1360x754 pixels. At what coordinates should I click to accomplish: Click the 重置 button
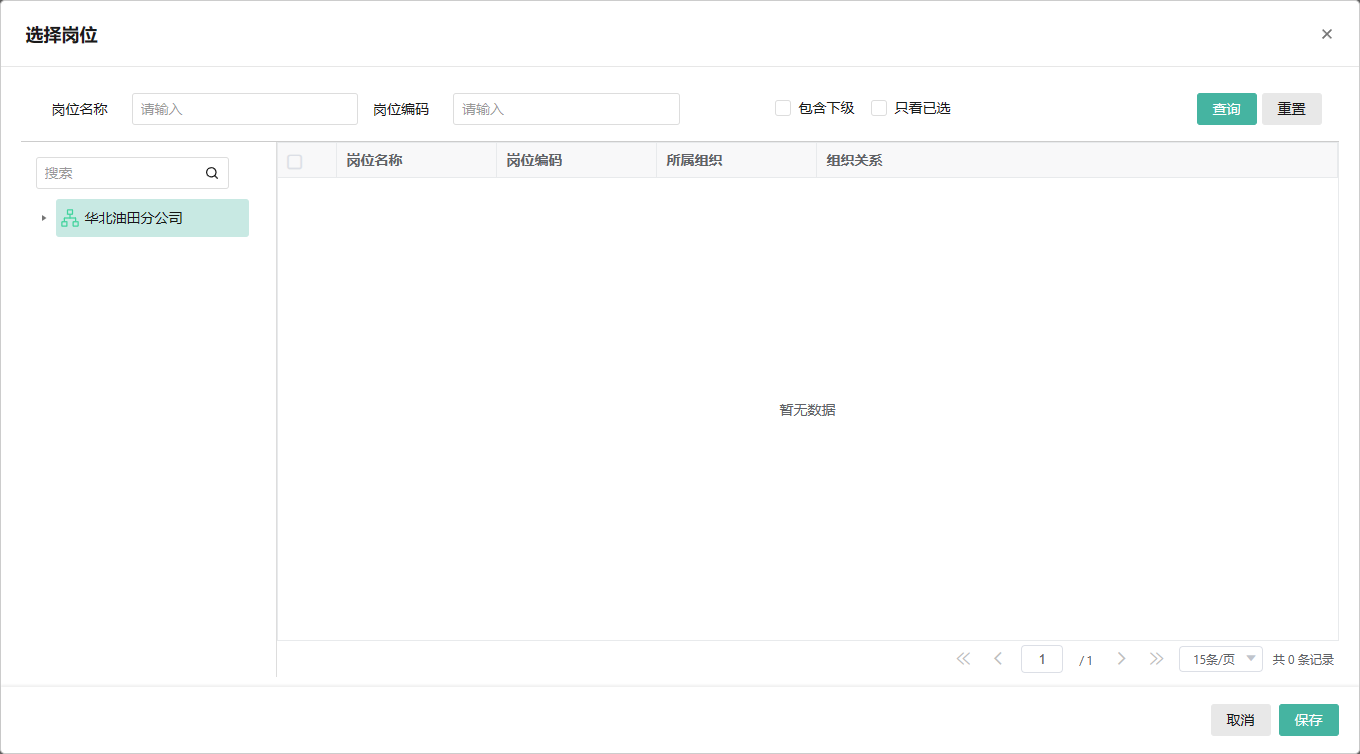click(x=1291, y=109)
